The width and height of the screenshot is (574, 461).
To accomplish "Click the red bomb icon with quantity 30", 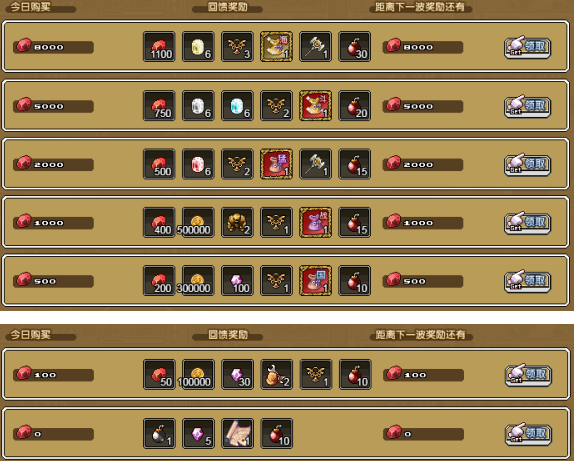I will click(355, 47).
